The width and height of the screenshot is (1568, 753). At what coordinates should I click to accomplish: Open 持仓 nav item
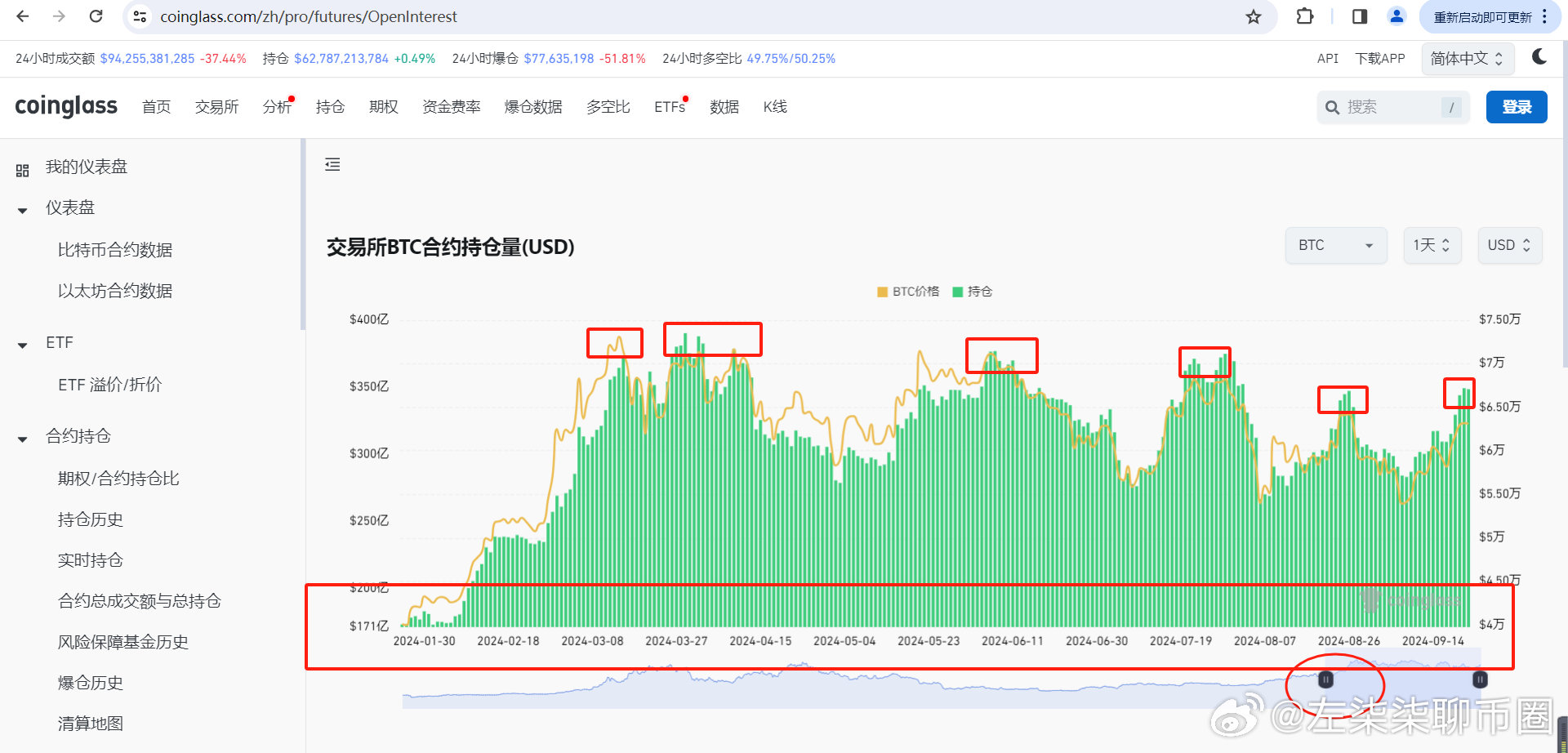(x=330, y=107)
